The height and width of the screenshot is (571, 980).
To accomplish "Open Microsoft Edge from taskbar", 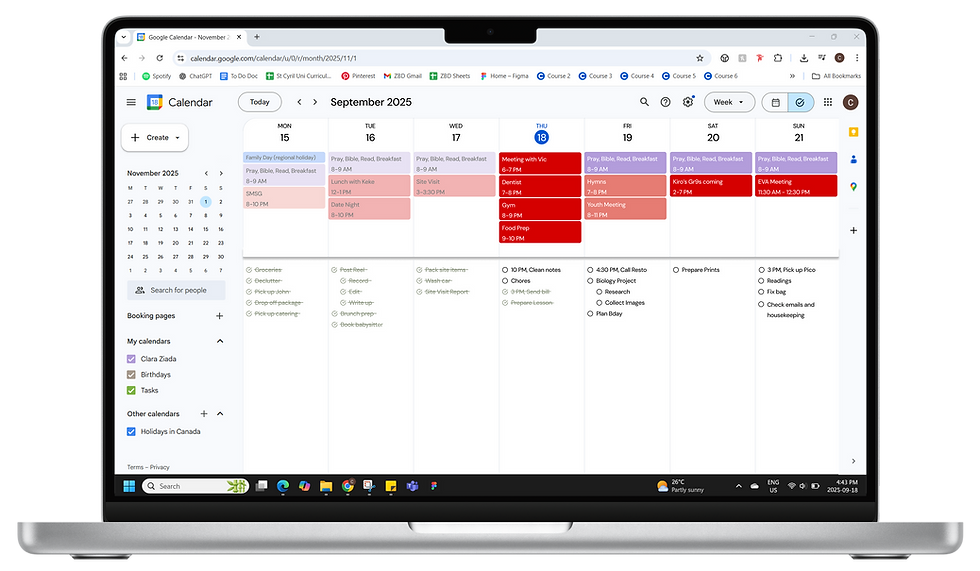I will coord(282,486).
